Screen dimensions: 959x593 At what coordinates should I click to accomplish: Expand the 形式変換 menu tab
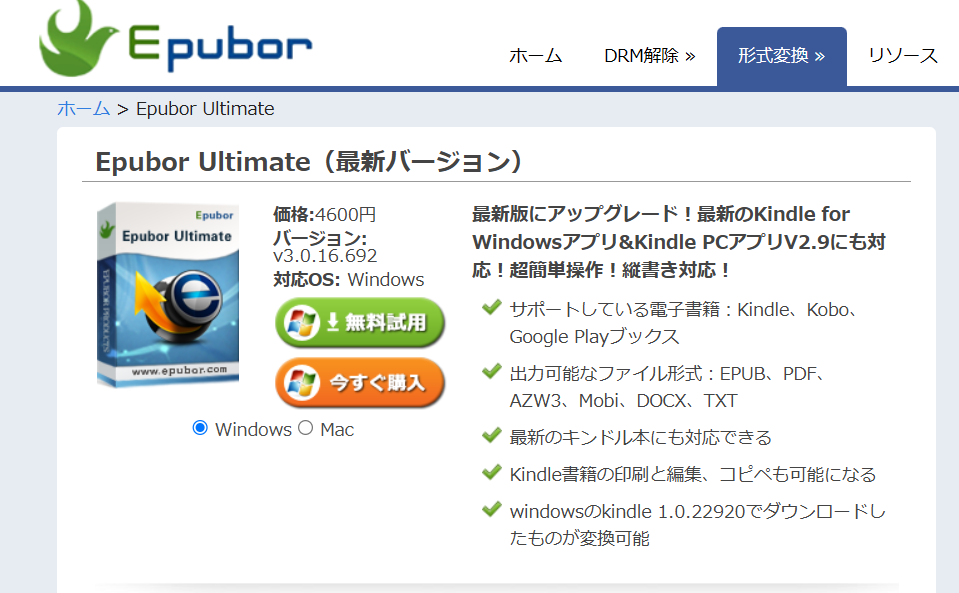782,57
